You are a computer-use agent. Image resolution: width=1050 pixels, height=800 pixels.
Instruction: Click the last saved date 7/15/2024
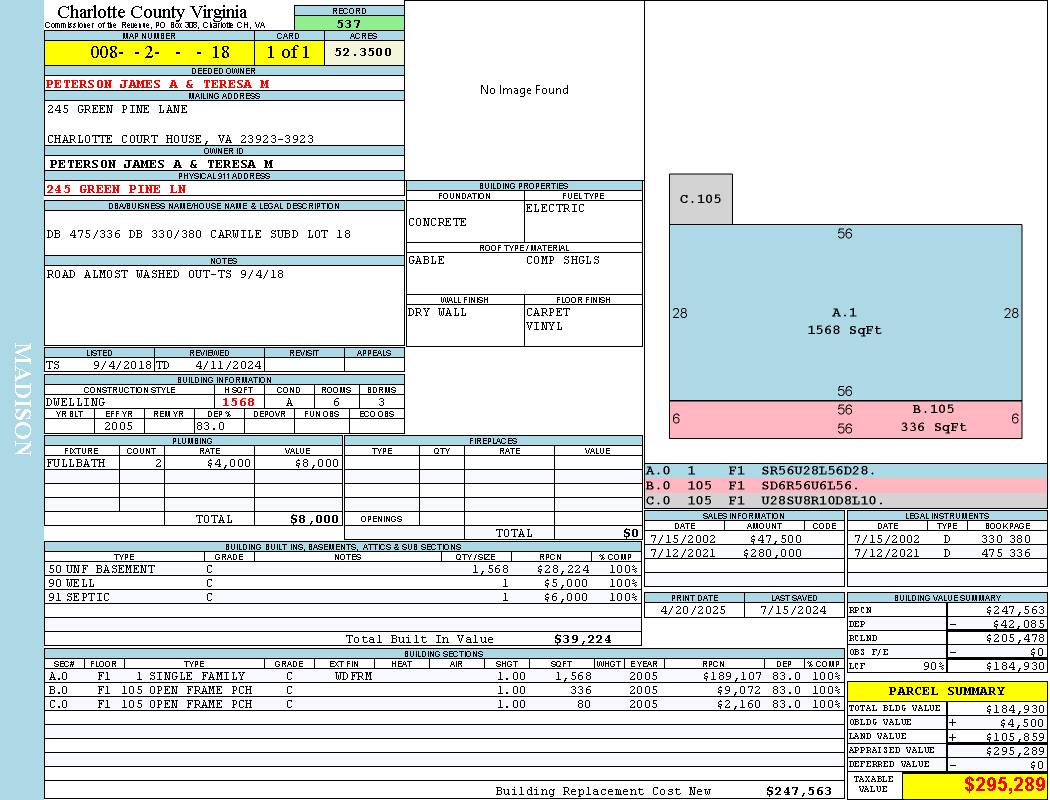pos(794,610)
